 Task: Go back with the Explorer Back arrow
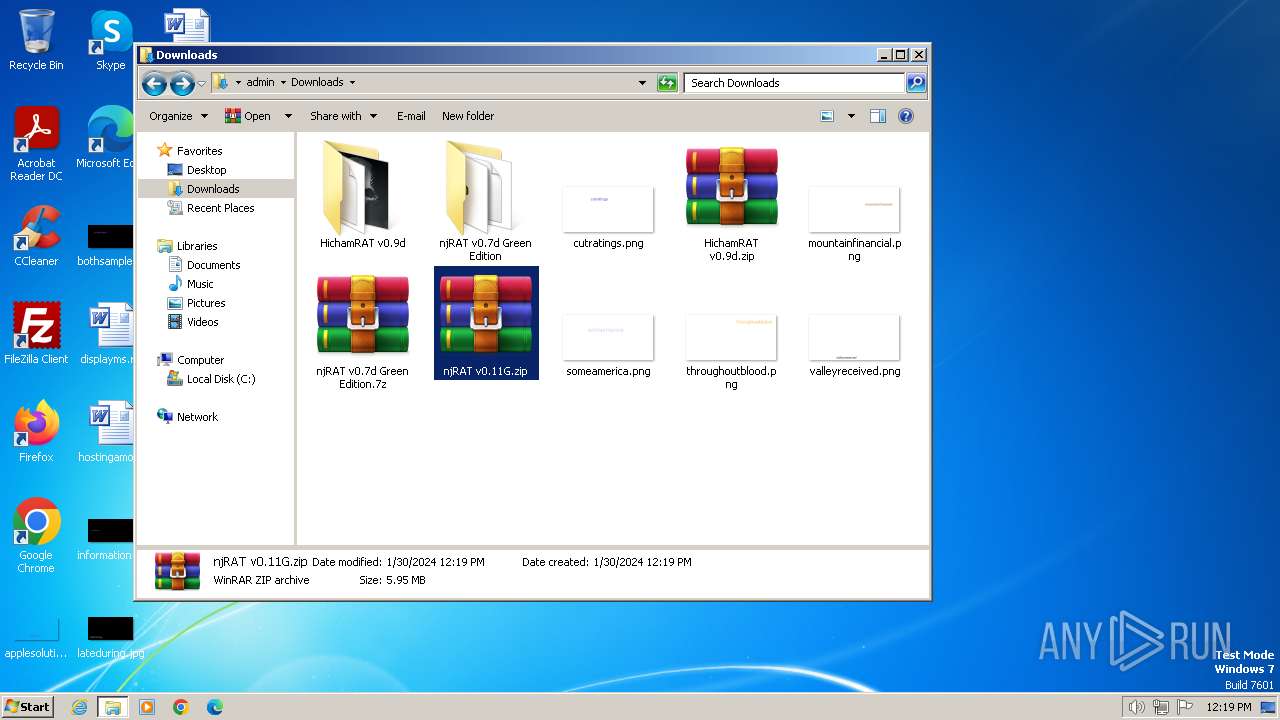(x=154, y=83)
